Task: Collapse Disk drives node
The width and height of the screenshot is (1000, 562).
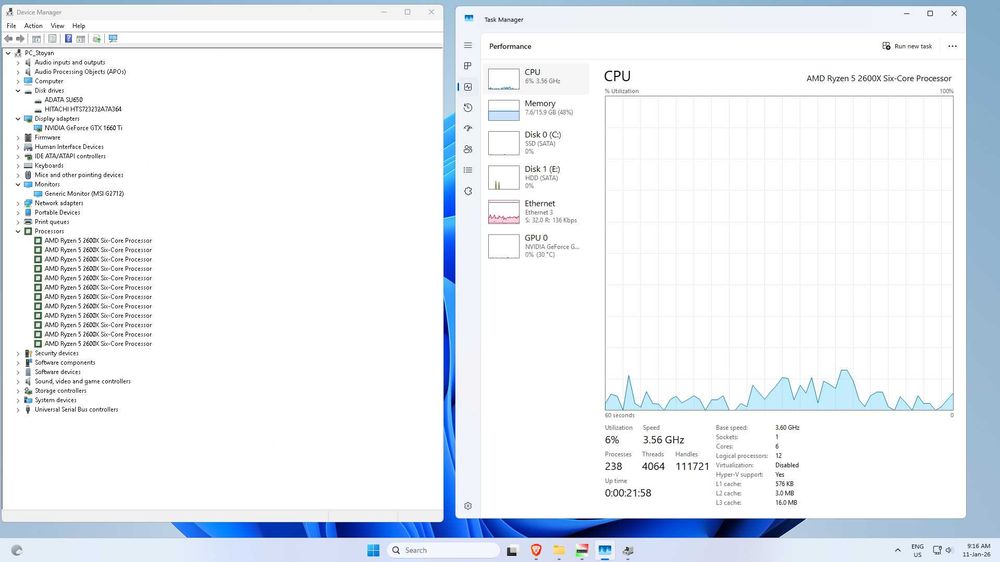Action: coord(18,91)
